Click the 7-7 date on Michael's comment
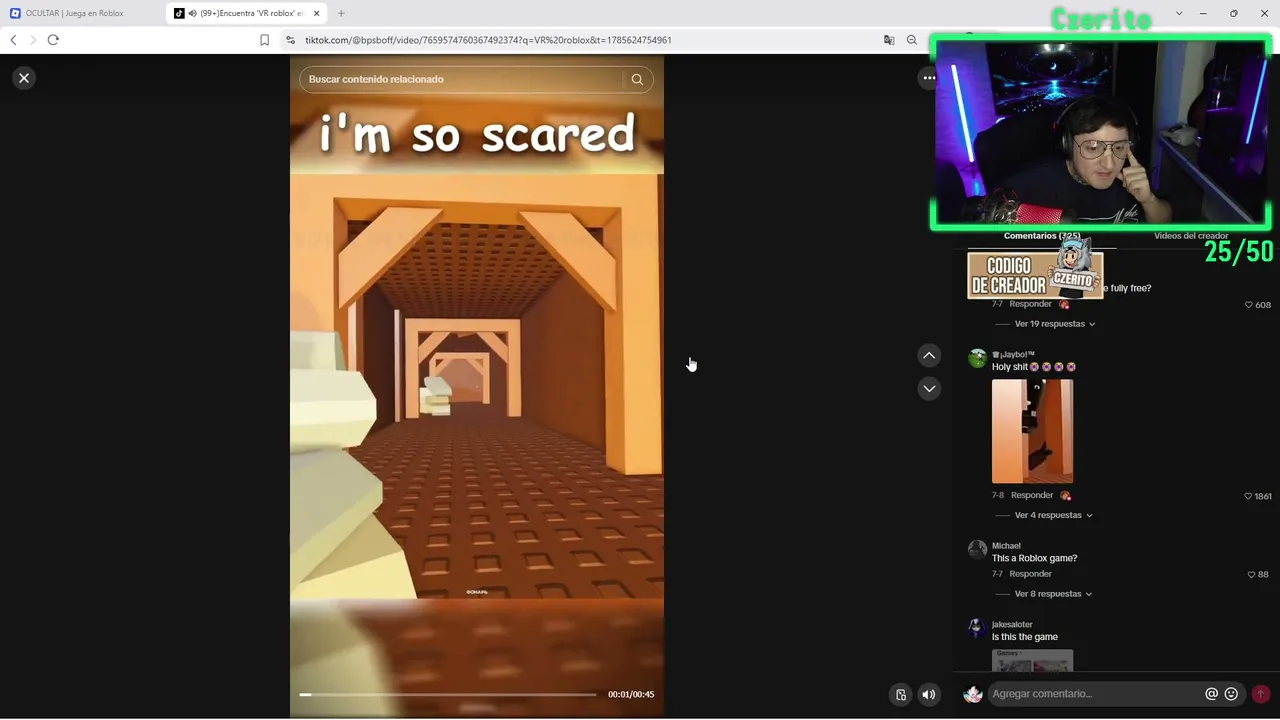1280x720 pixels. 997,574
